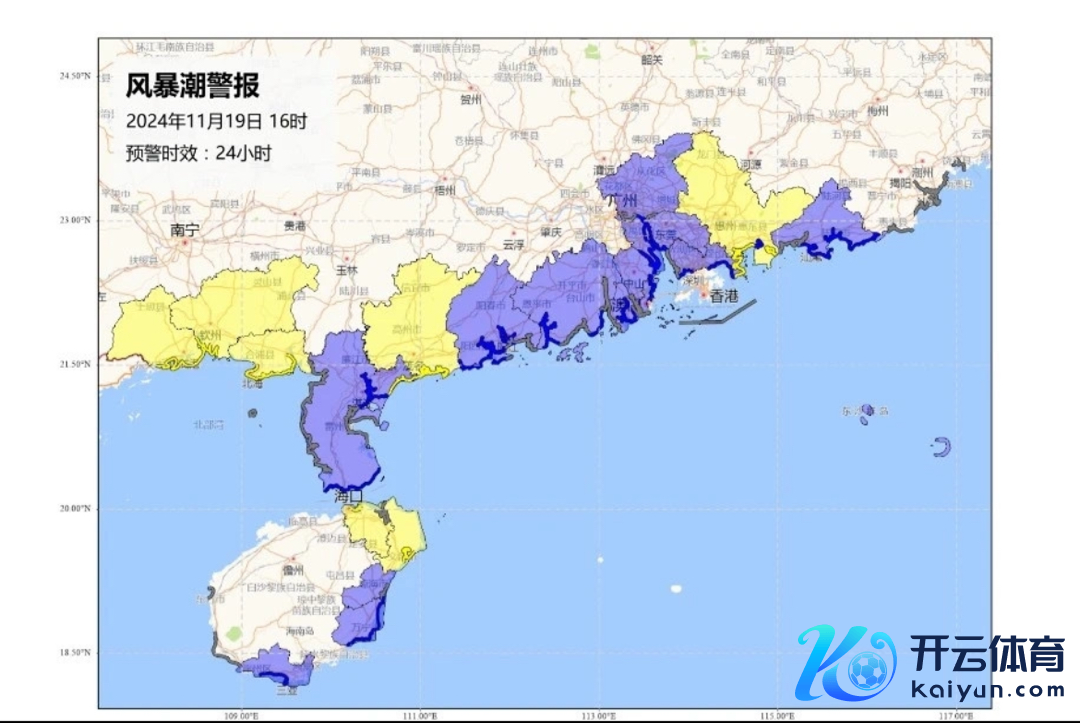
Task: Click the 预警时效：24小时 text
Action: pyautogui.click(x=198, y=153)
